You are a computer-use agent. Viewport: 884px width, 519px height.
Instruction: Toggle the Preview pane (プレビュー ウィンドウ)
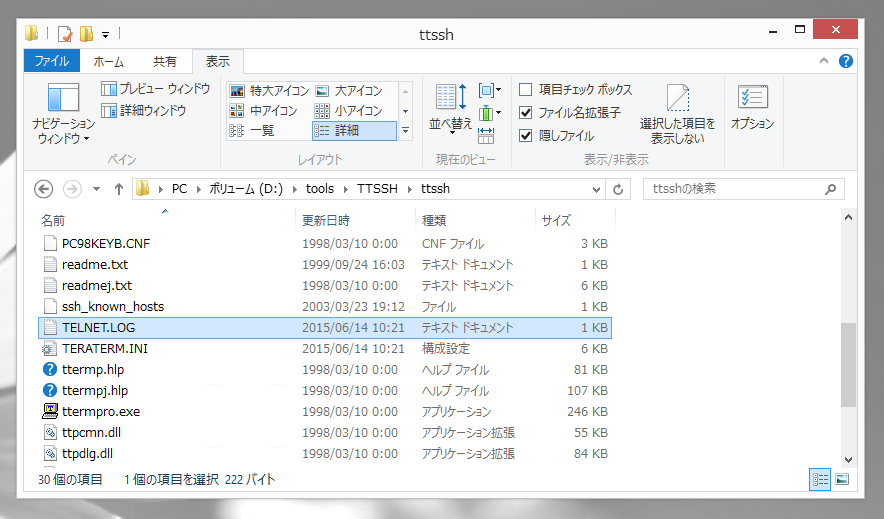coord(155,89)
